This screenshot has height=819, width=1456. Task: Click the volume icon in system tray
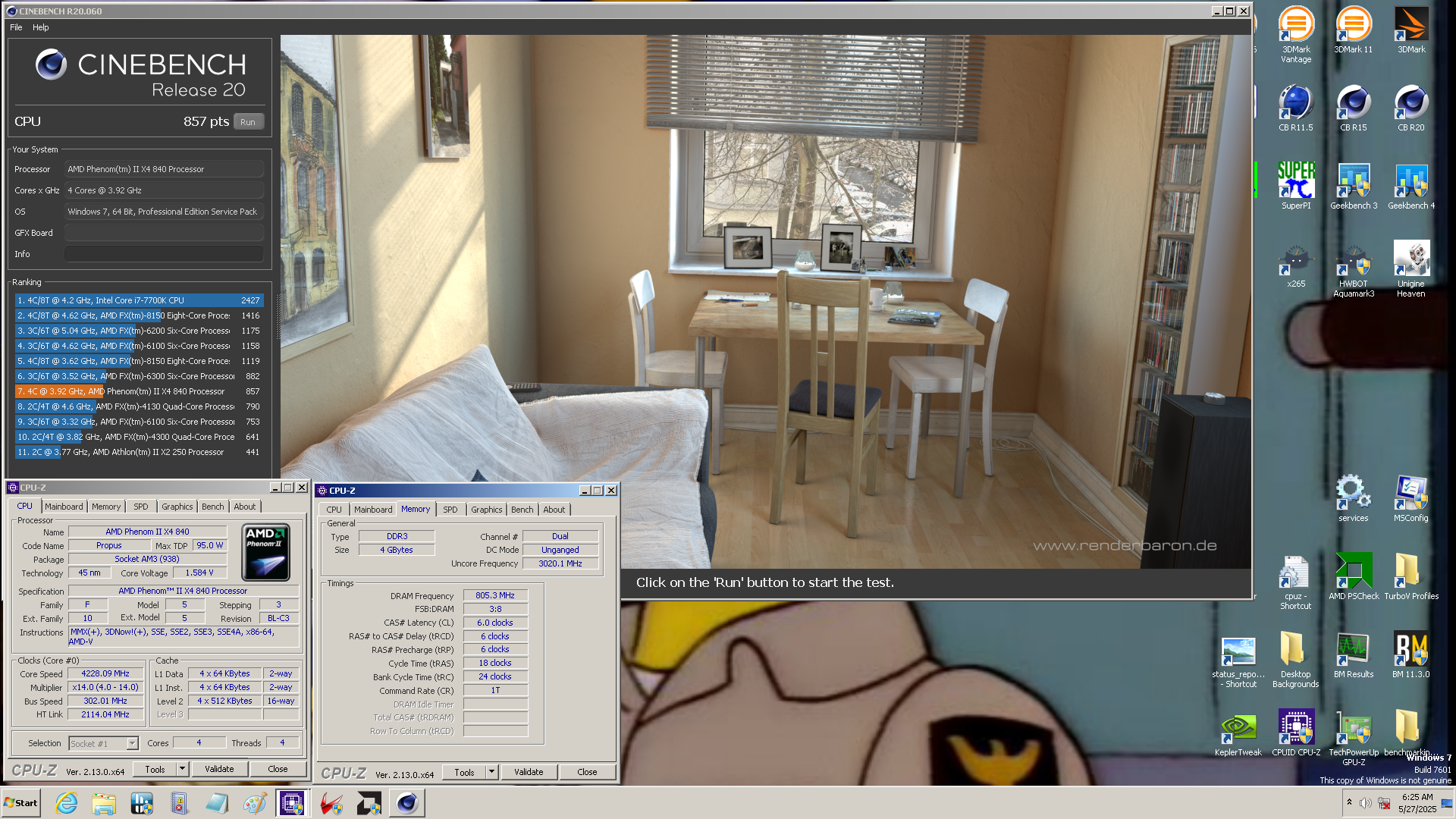coord(1366,803)
